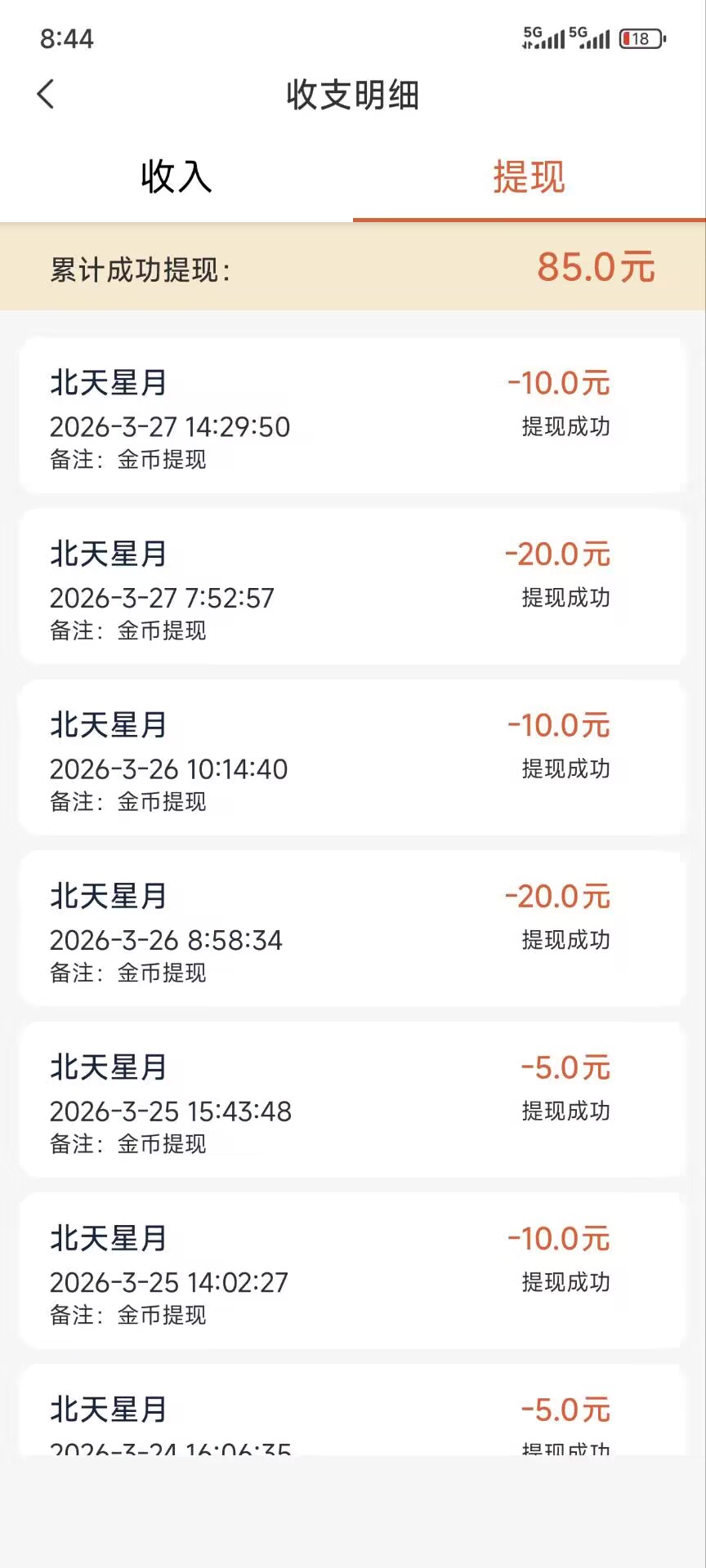Image resolution: width=706 pixels, height=1568 pixels.
Task: Tap 提现成功 status on the 7:52:57 record
Action: (x=565, y=598)
